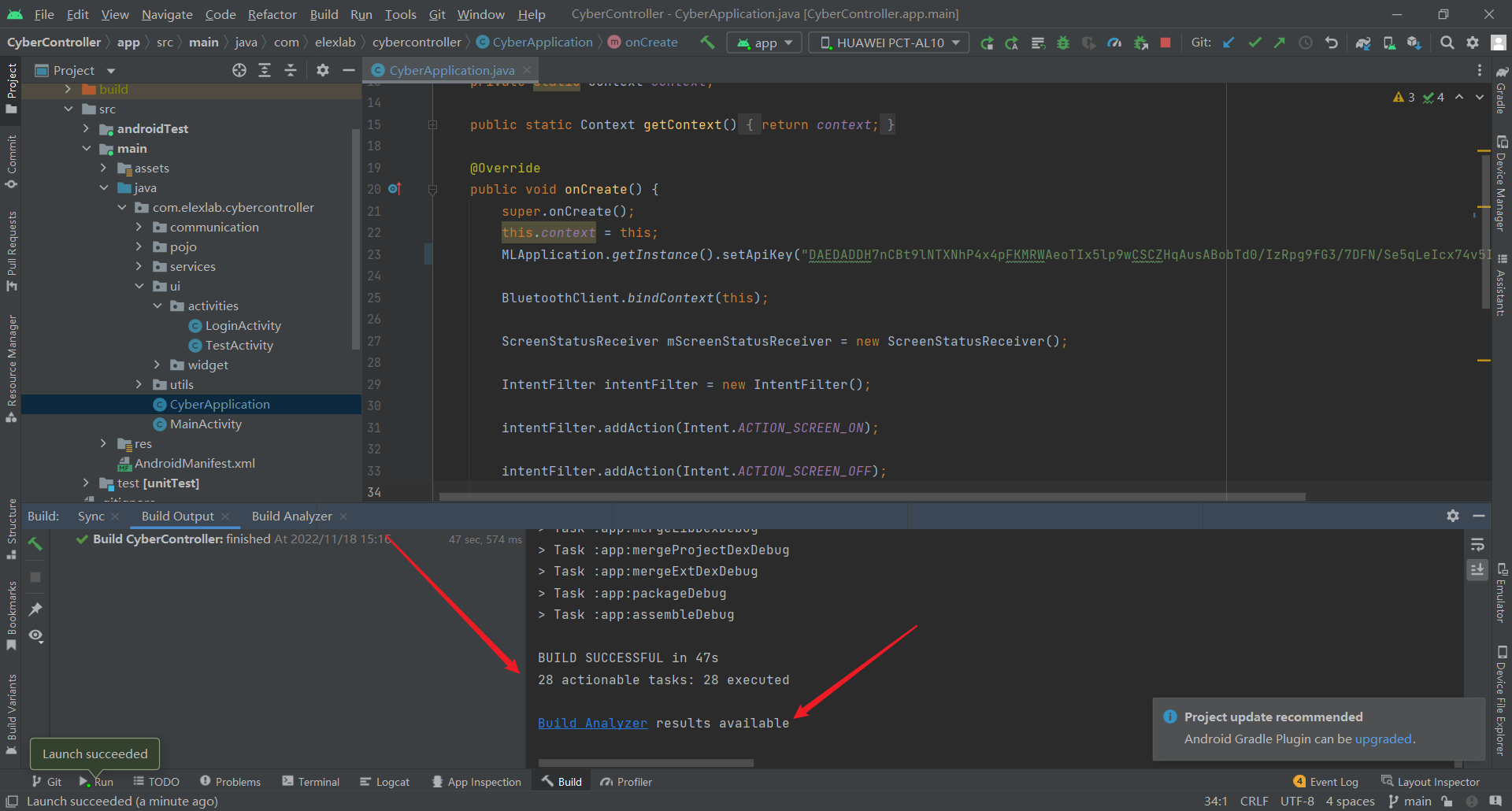
Task: Open IDE settings gear in main toolbar
Action: (1473, 43)
